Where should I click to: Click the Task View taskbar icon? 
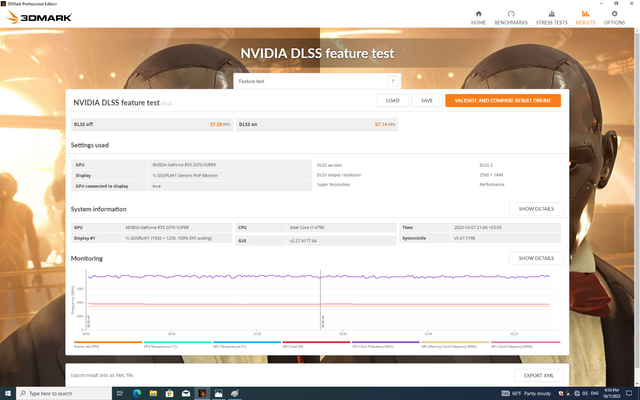click(x=117, y=393)
